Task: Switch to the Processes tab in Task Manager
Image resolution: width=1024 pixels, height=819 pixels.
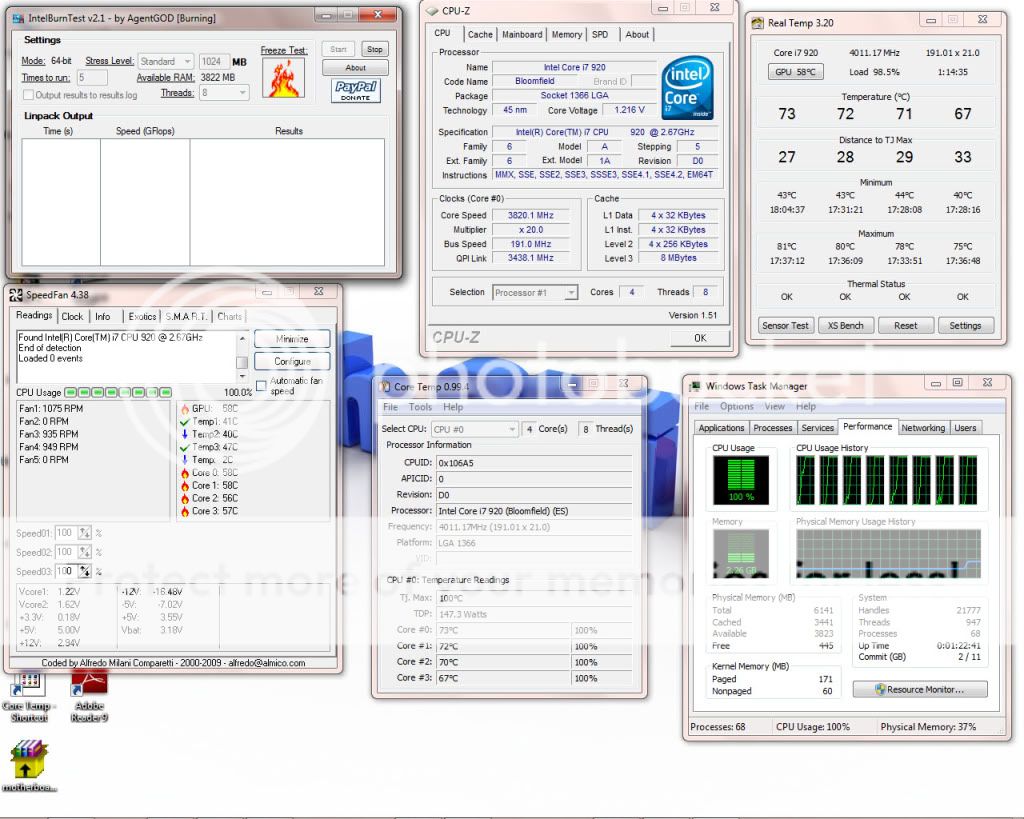Action: tap(773, 428)
